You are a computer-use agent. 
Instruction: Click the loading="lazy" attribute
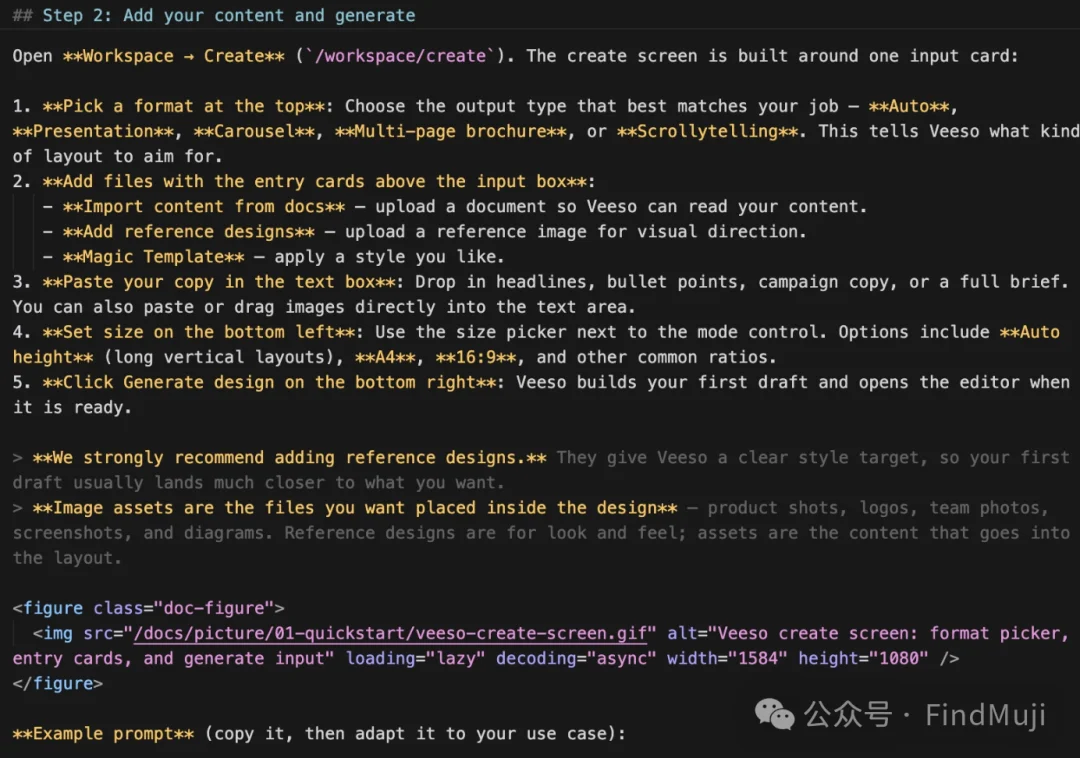(x=415, y=658)
